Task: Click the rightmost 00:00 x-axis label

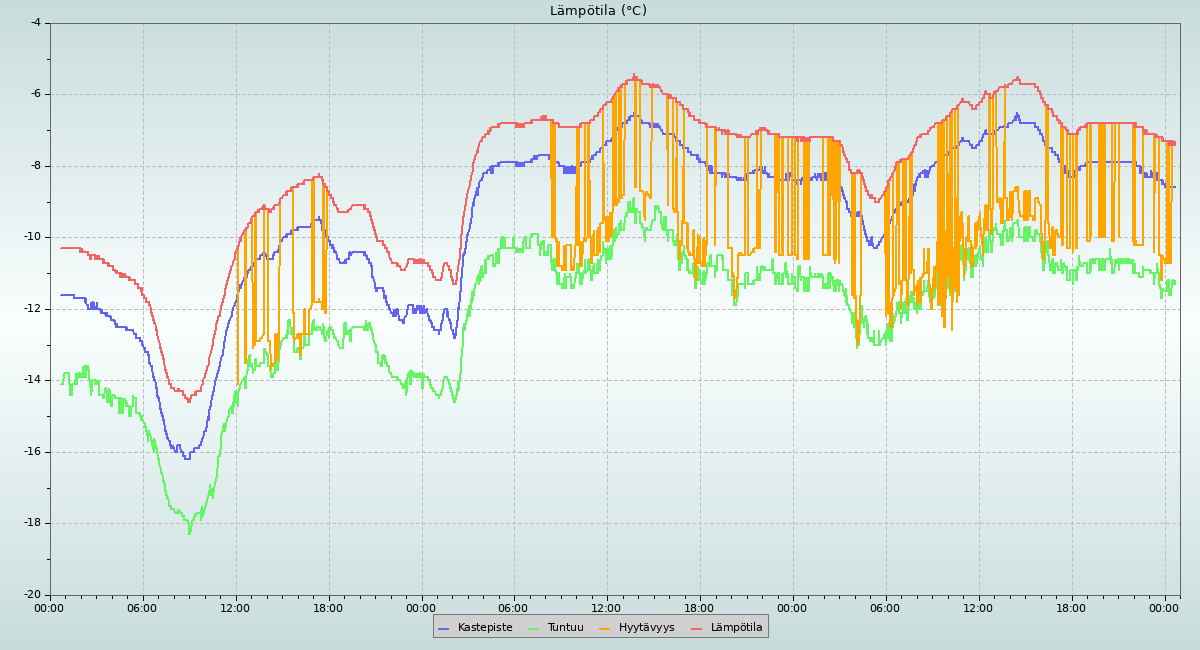Action: [x=1164, y=607]
